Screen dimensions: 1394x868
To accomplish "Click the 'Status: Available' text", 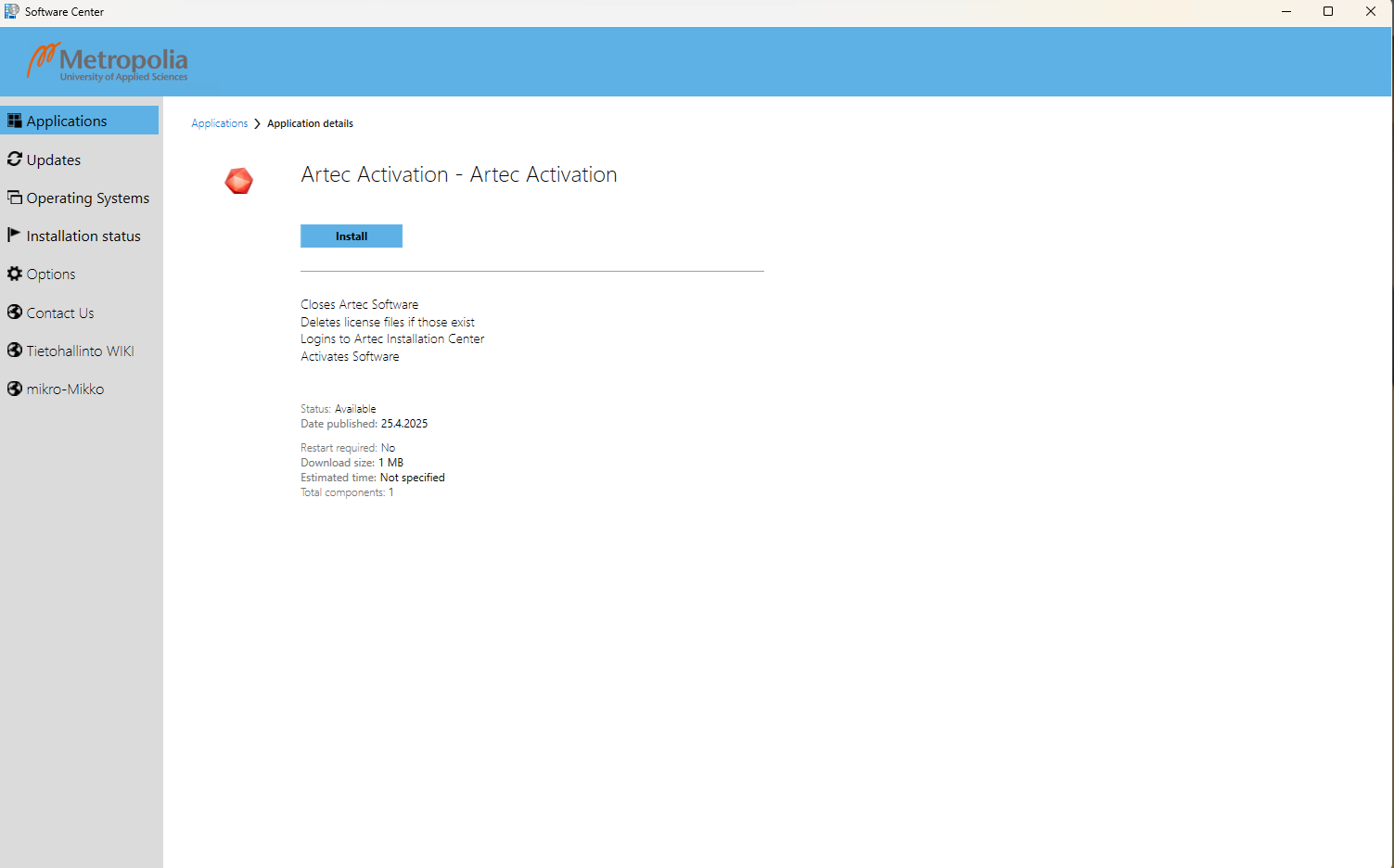I will [x=339, y=409].
